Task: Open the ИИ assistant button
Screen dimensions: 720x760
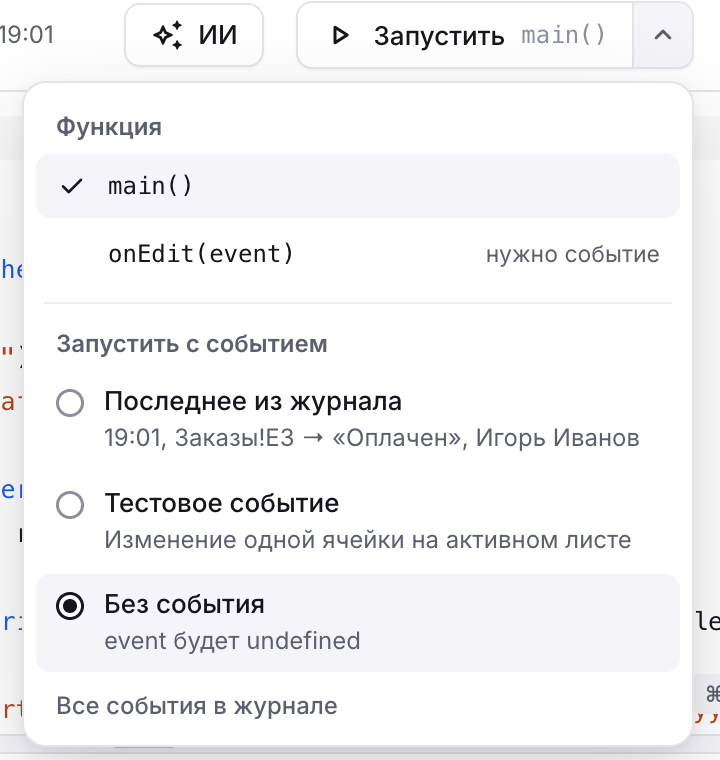Action: tap(194, 35)
